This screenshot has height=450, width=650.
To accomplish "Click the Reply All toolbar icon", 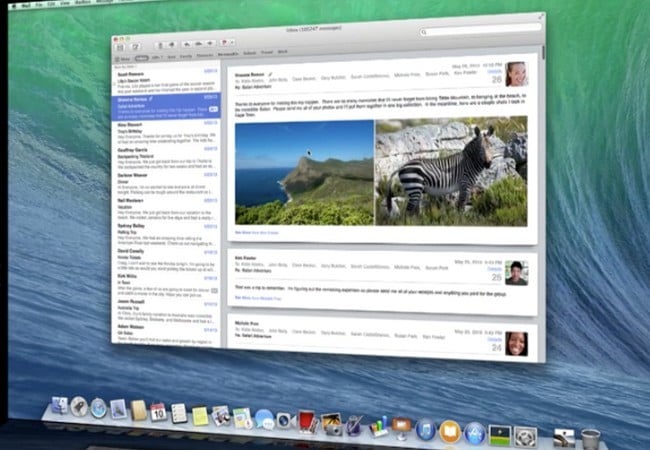I will tap(199, 44).
